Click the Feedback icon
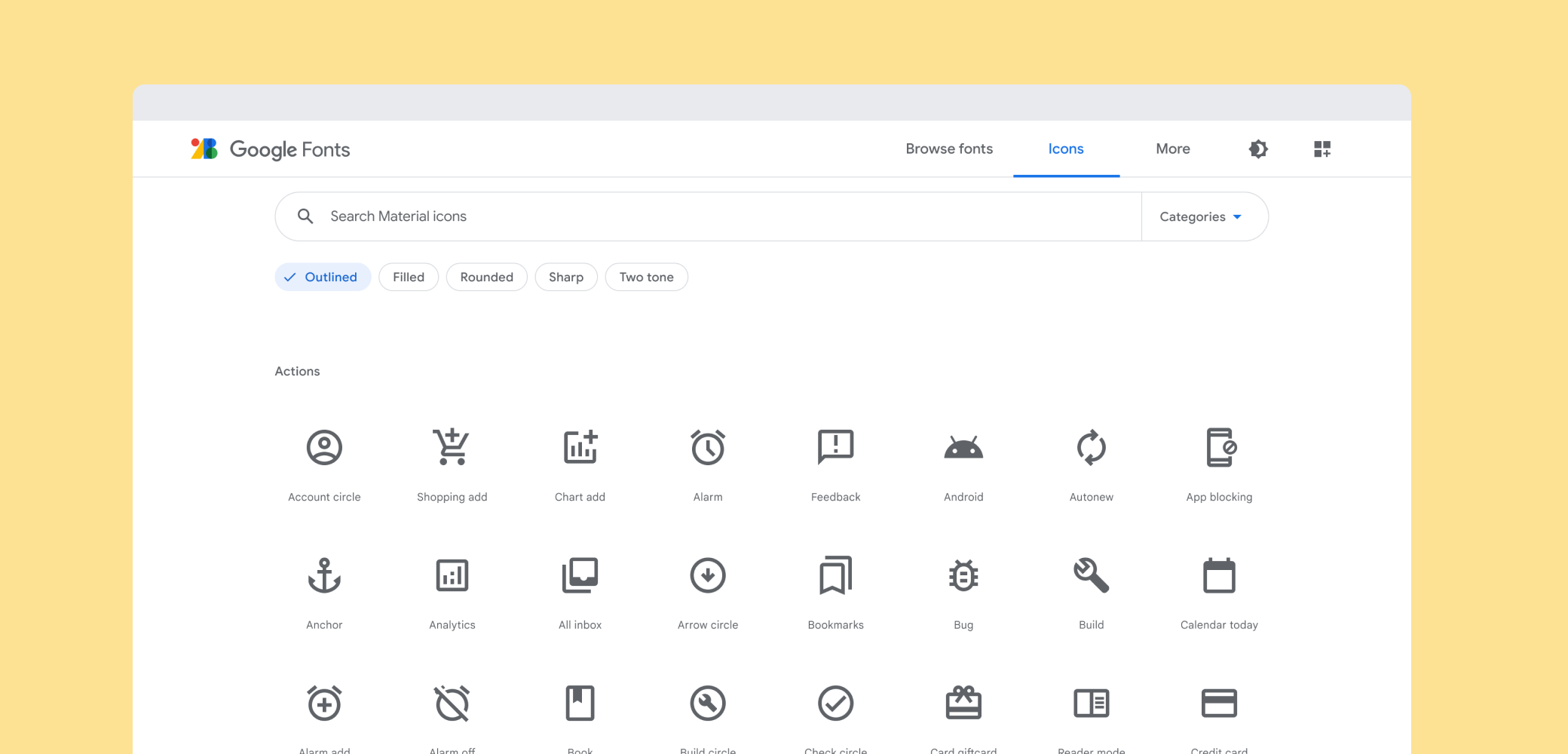Viewport: 1568px width, 754px height. [x=835, y=447]
